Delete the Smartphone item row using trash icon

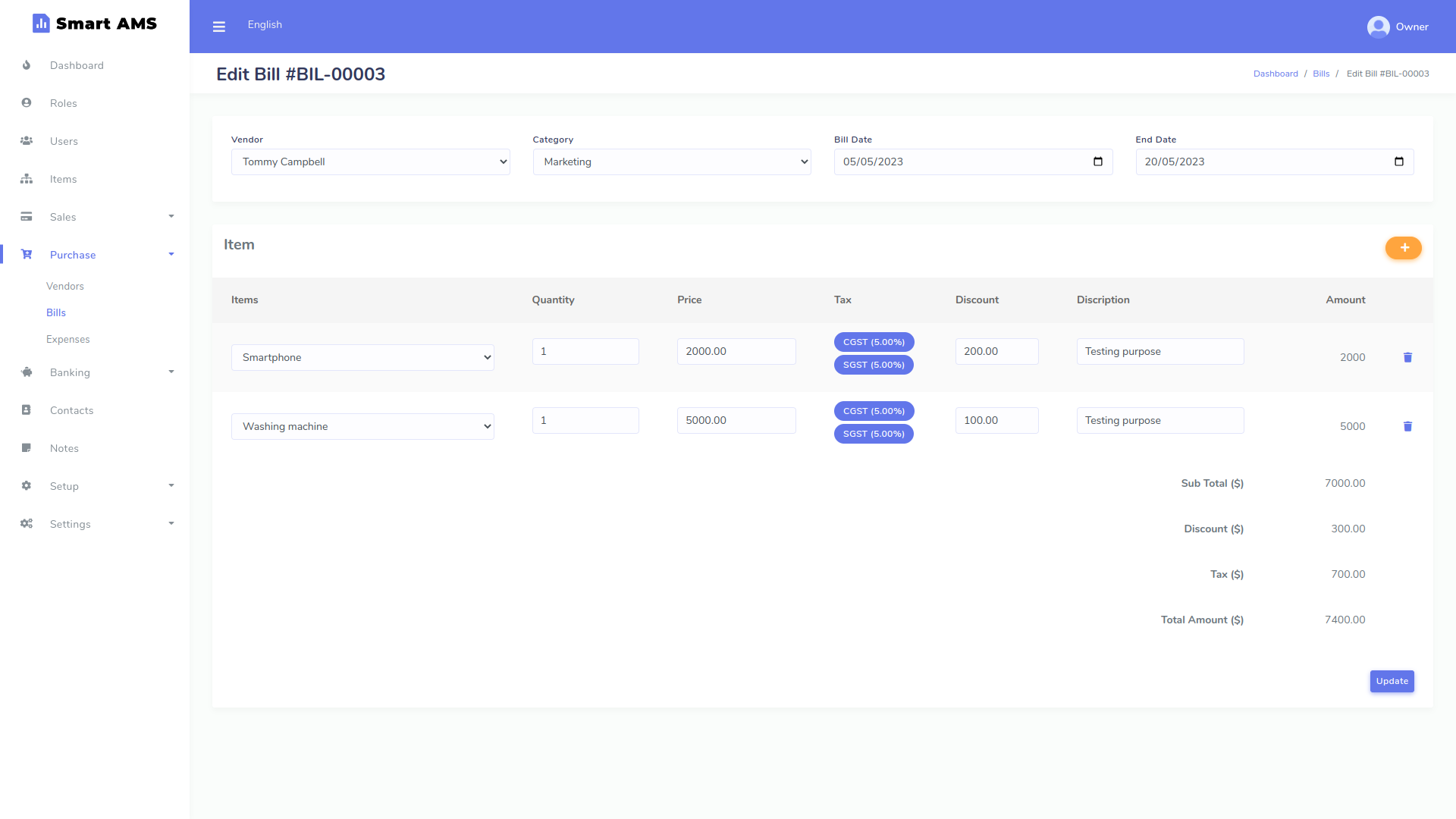[1408, 357]
